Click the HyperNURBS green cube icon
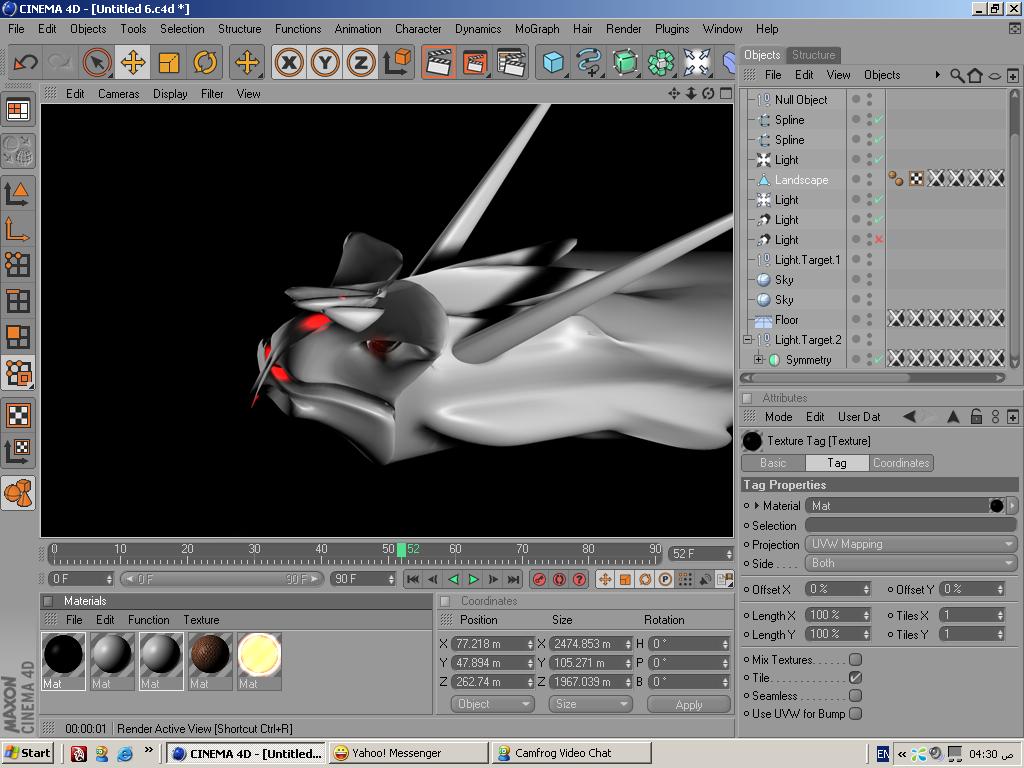The image size is (1024, 768). pyautogui.click(x=625, y=63)
